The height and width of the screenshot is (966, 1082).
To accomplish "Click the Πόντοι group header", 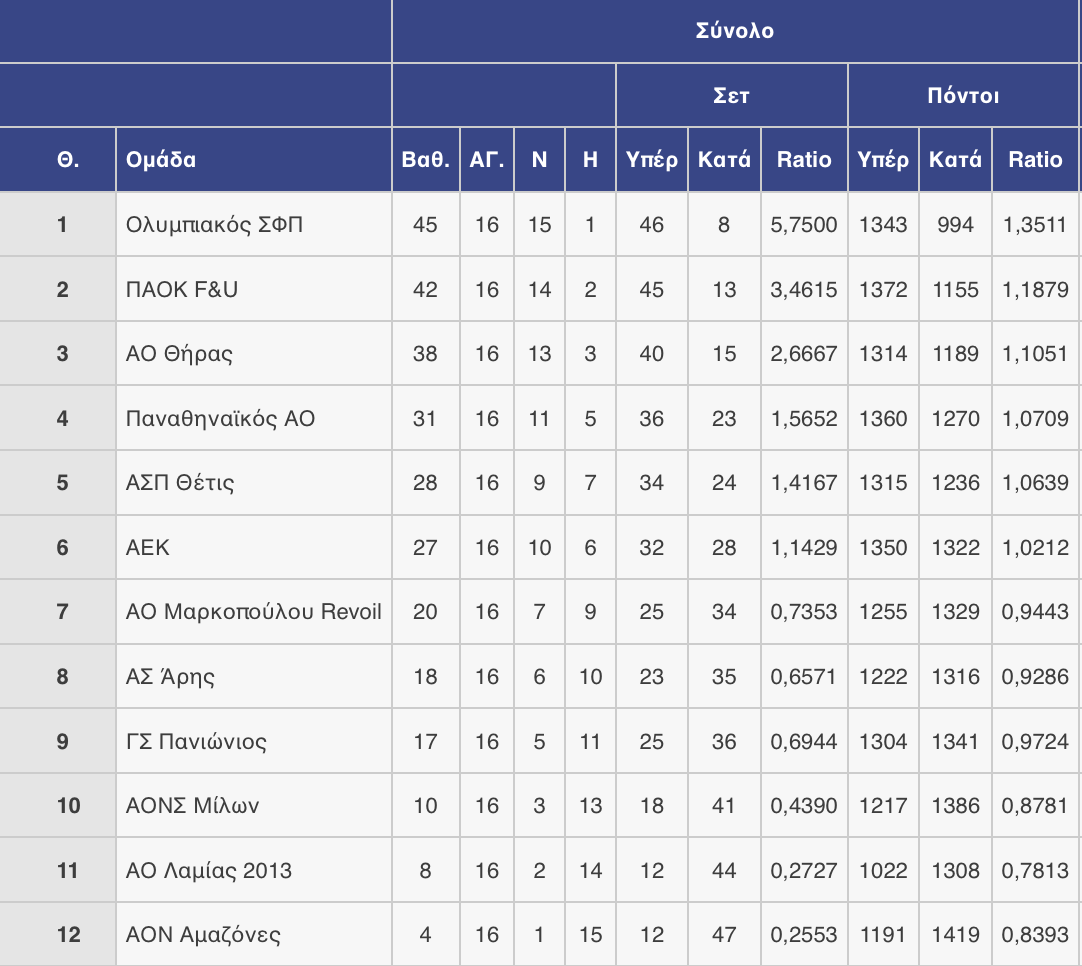I will (963, 95).
